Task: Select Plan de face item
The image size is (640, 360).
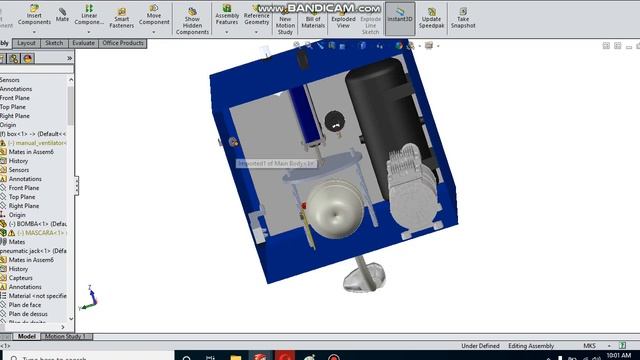Action: [x=24, y=305]
